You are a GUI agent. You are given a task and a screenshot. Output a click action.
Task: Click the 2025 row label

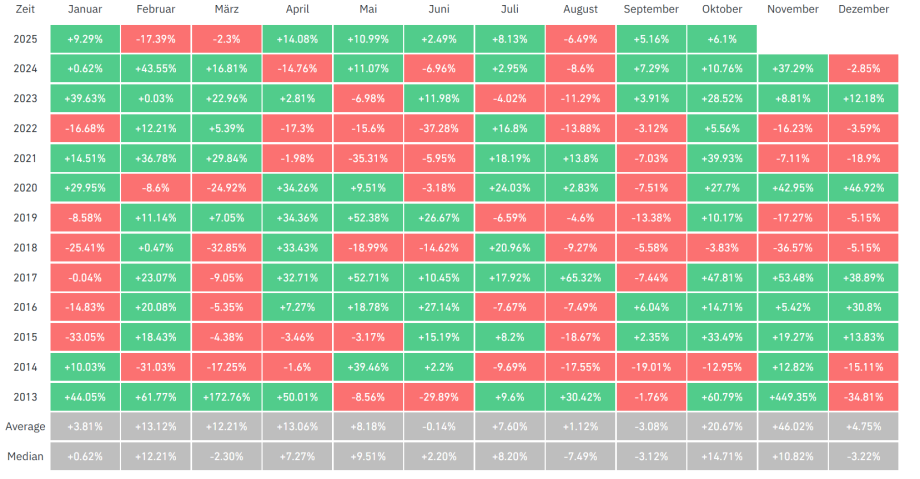(25, 38)
